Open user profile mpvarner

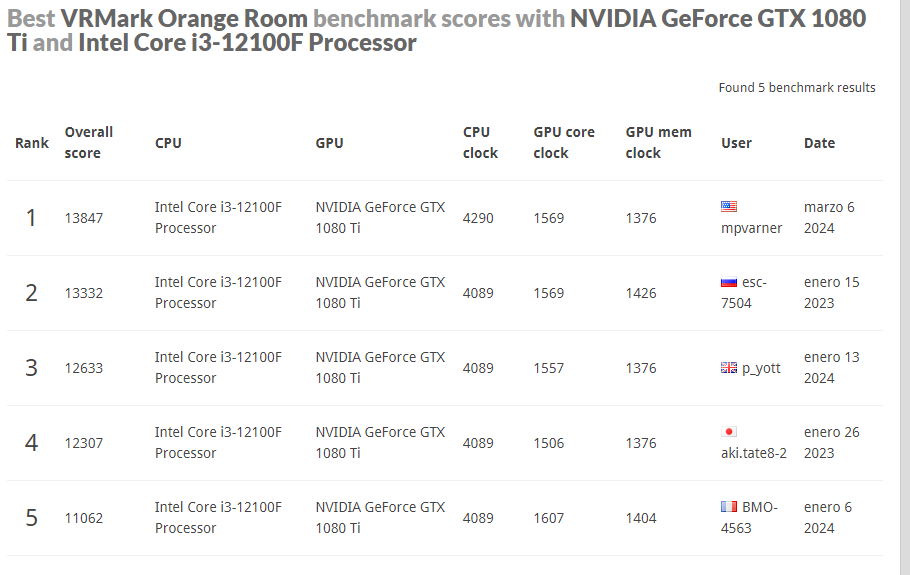tap(751, 228)
